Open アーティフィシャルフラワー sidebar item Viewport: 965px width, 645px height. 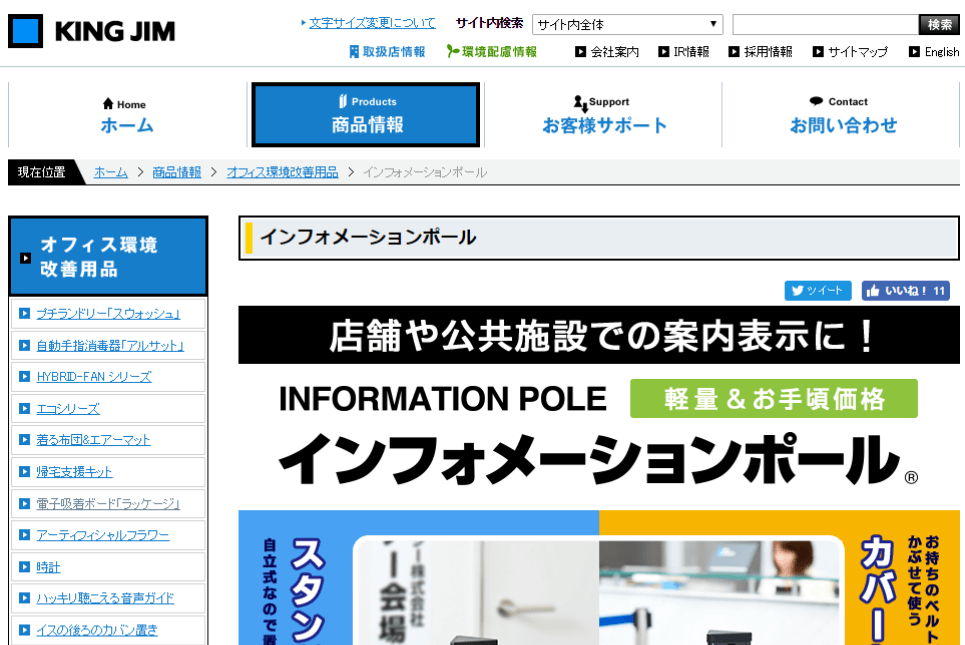tap(103, 535)
